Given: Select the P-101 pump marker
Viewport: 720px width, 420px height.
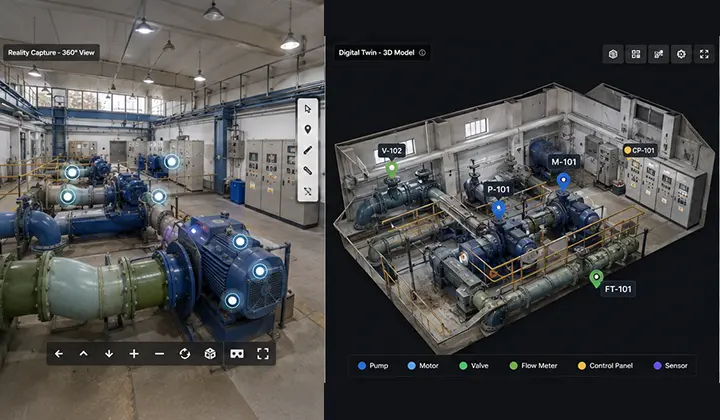Looking at the screenshot, I should [x=499, y=209].
